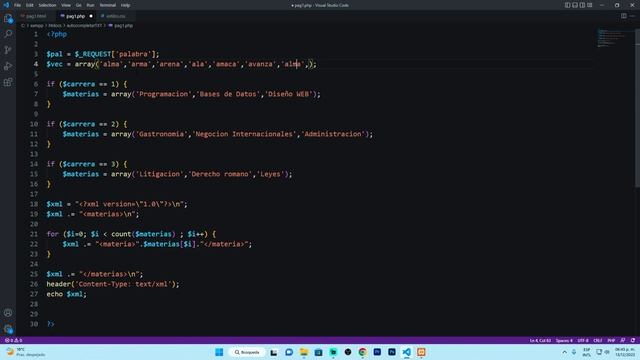Open the Accounts menu in activity bar
Viewport: 640px width, 360px height.
click(8, 313)
